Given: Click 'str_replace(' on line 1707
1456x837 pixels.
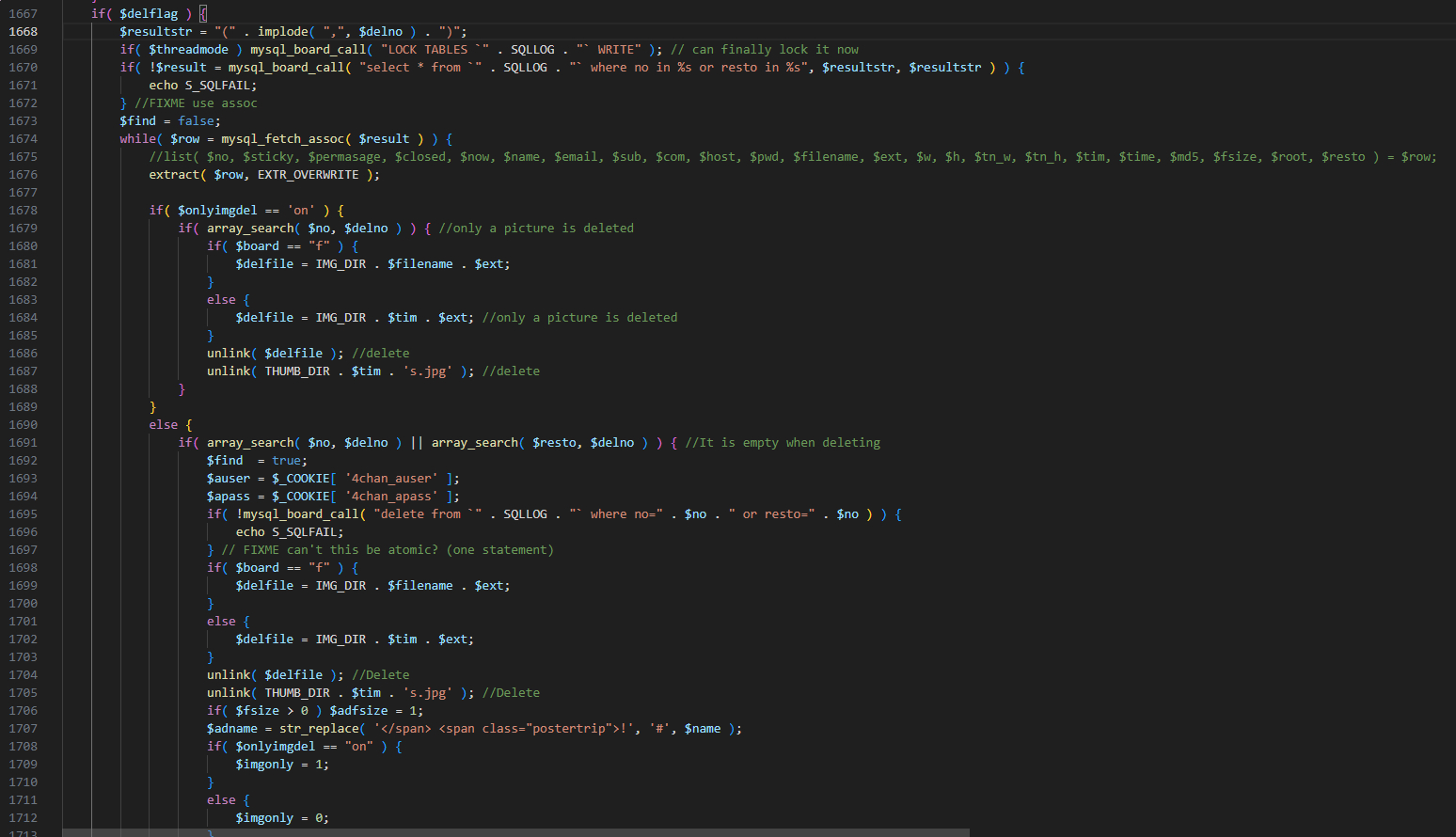Looking at the screenshot, I should click(x=323, y=729).
